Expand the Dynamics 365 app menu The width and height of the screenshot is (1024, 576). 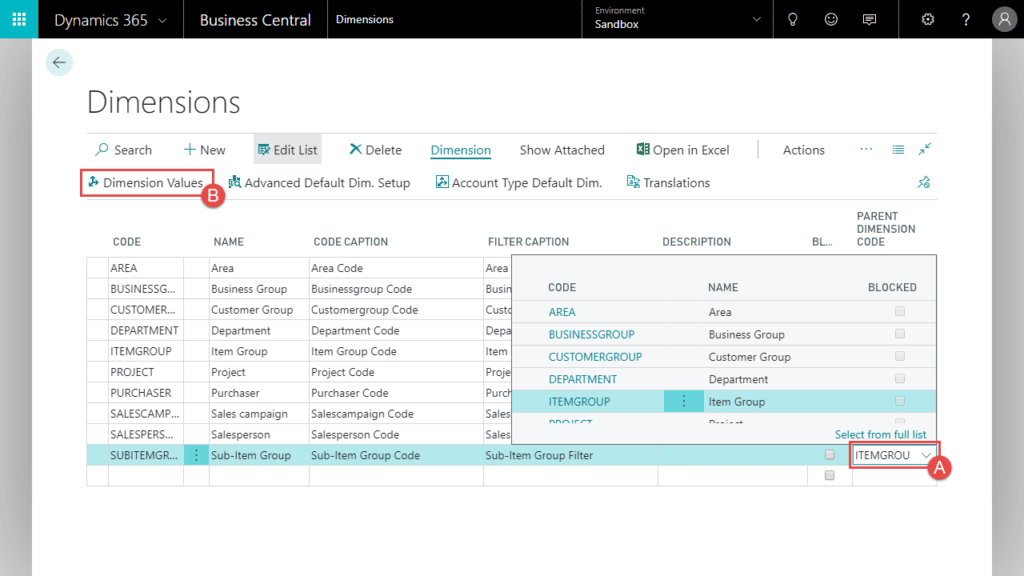(110, 19)
